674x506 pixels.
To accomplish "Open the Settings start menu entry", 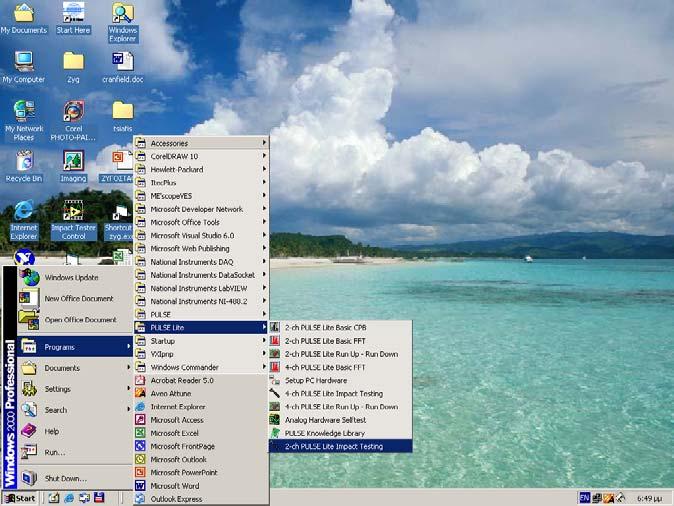I will [75, 389].
